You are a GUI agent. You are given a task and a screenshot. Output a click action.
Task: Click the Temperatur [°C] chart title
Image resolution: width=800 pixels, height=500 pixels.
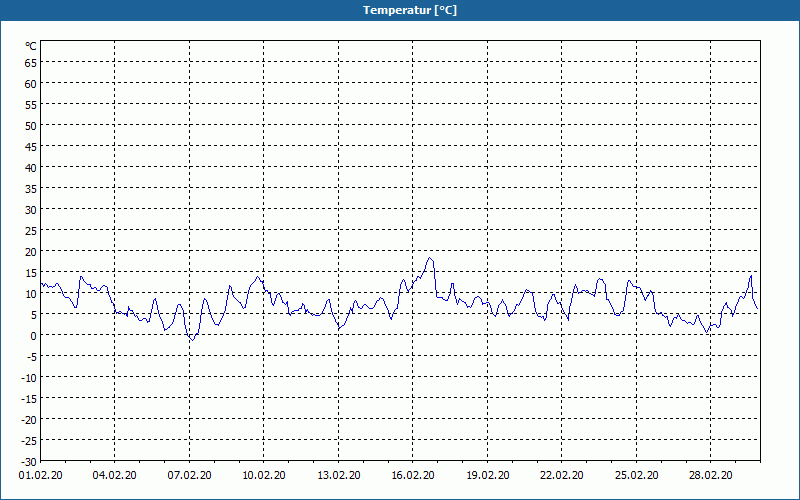(x=410, y=10)
